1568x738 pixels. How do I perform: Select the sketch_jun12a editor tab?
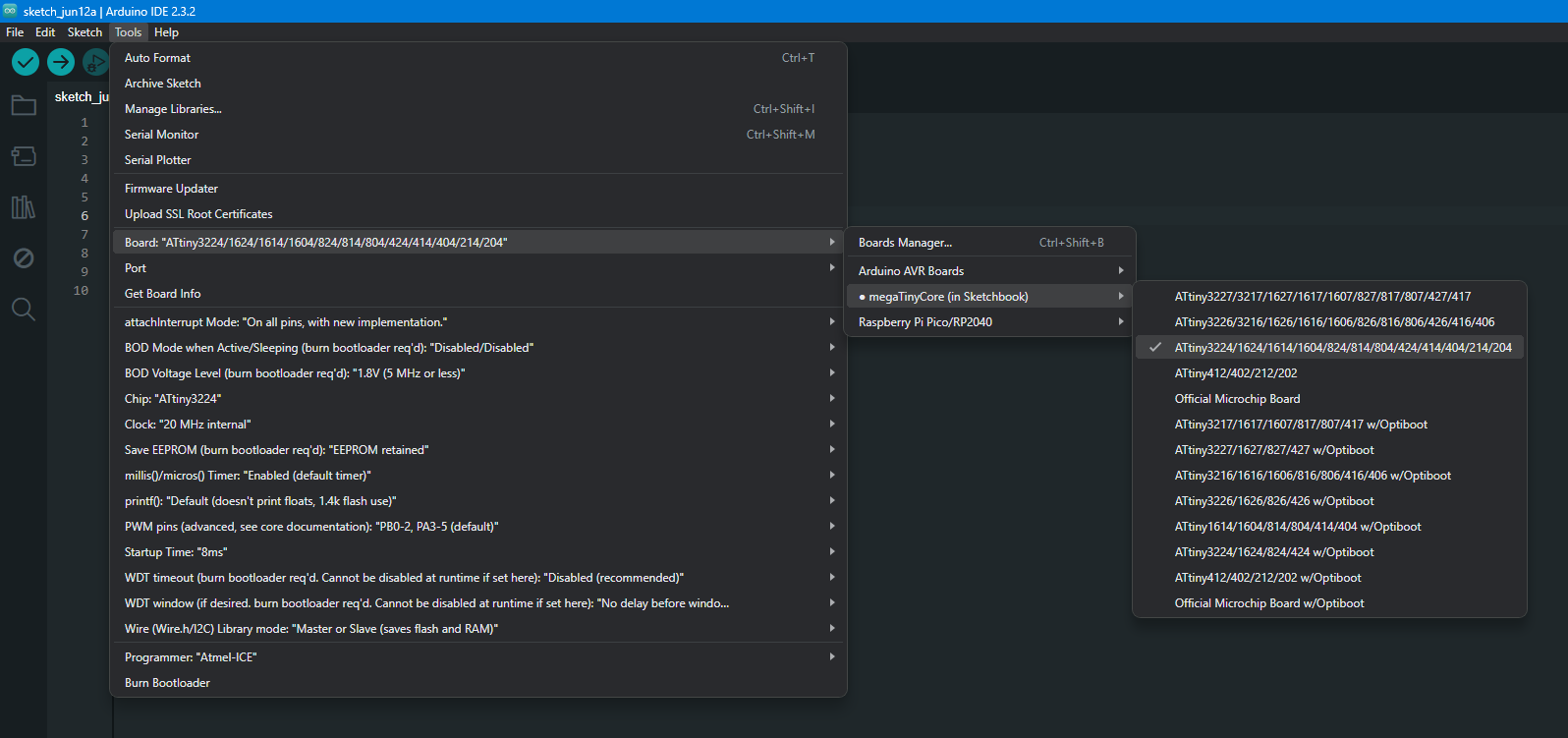82,96
